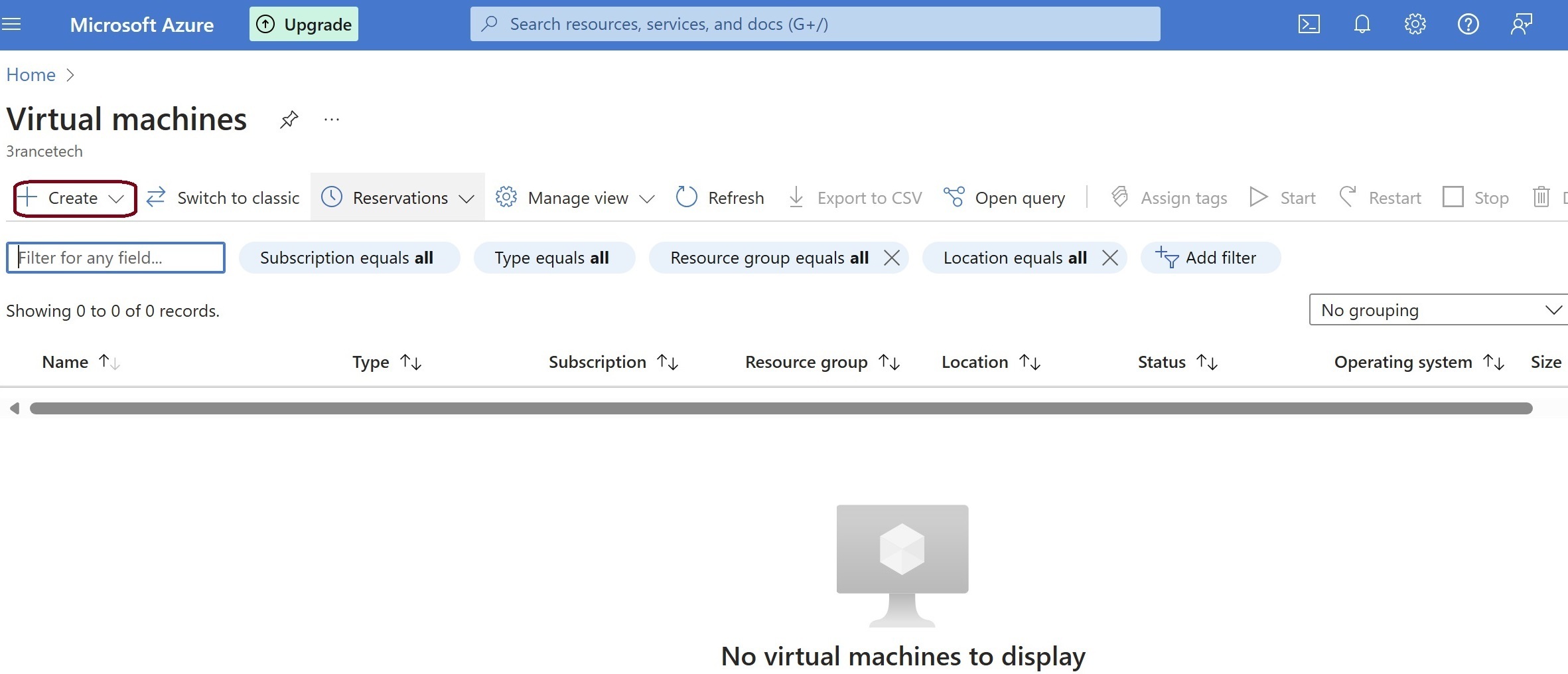The image size is (1568, 674).
Task: Click the Start command
Action: (x=1283, y=198)
